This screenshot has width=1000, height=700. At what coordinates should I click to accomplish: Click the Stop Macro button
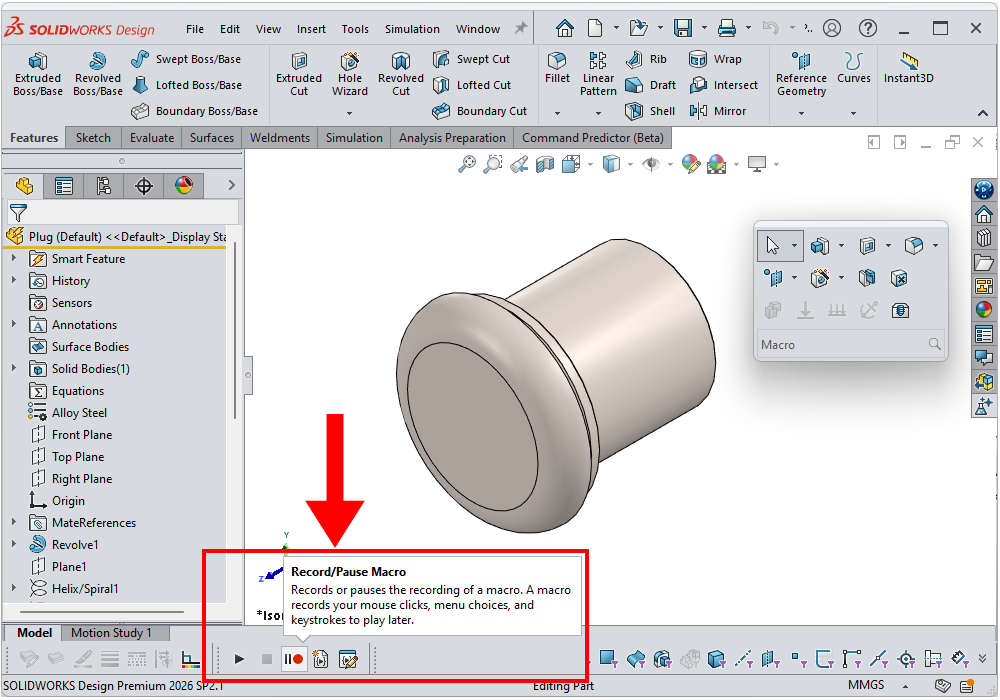(267, 659)
